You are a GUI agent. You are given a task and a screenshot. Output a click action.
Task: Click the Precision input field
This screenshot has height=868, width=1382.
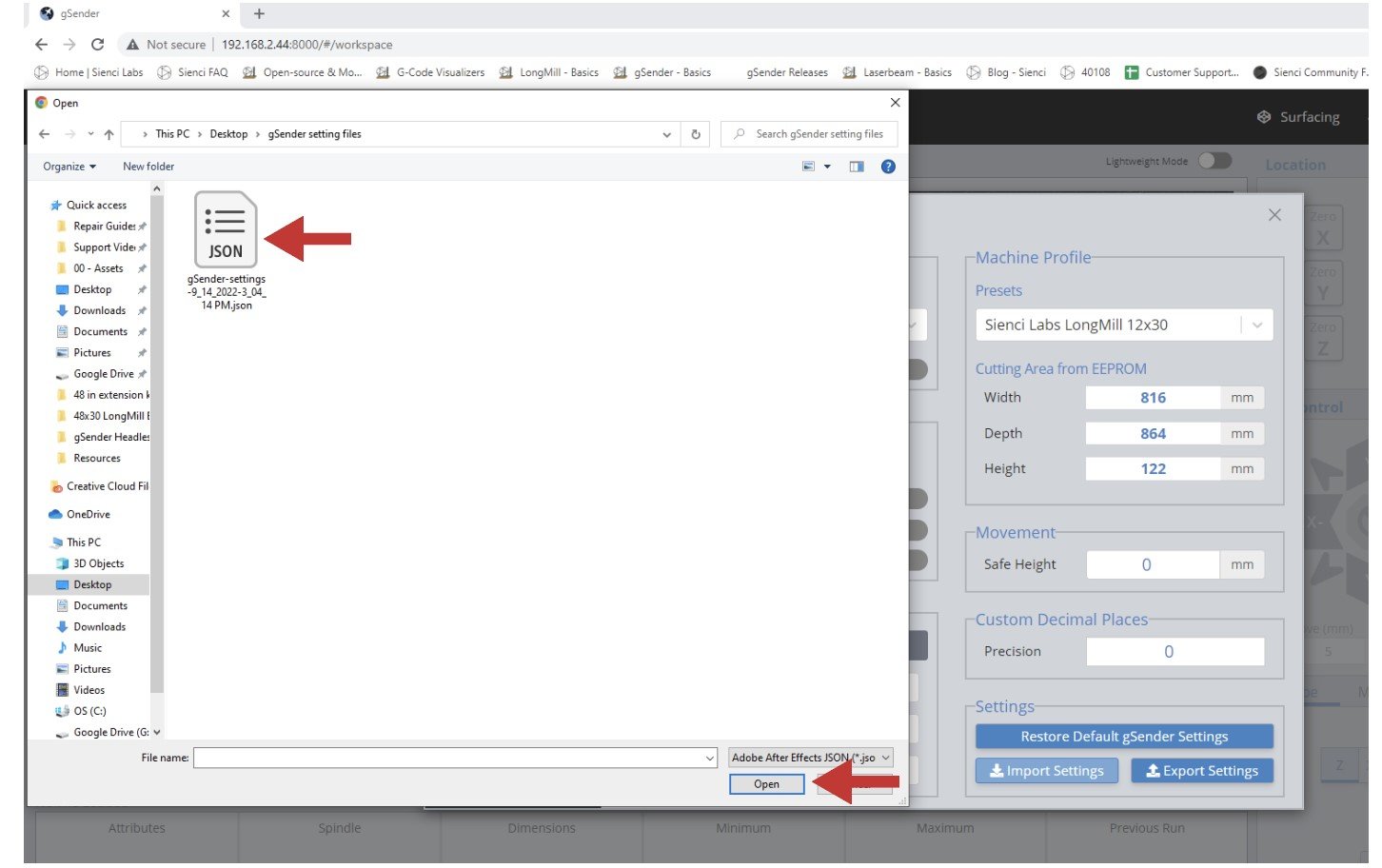tap(1175, 652)
